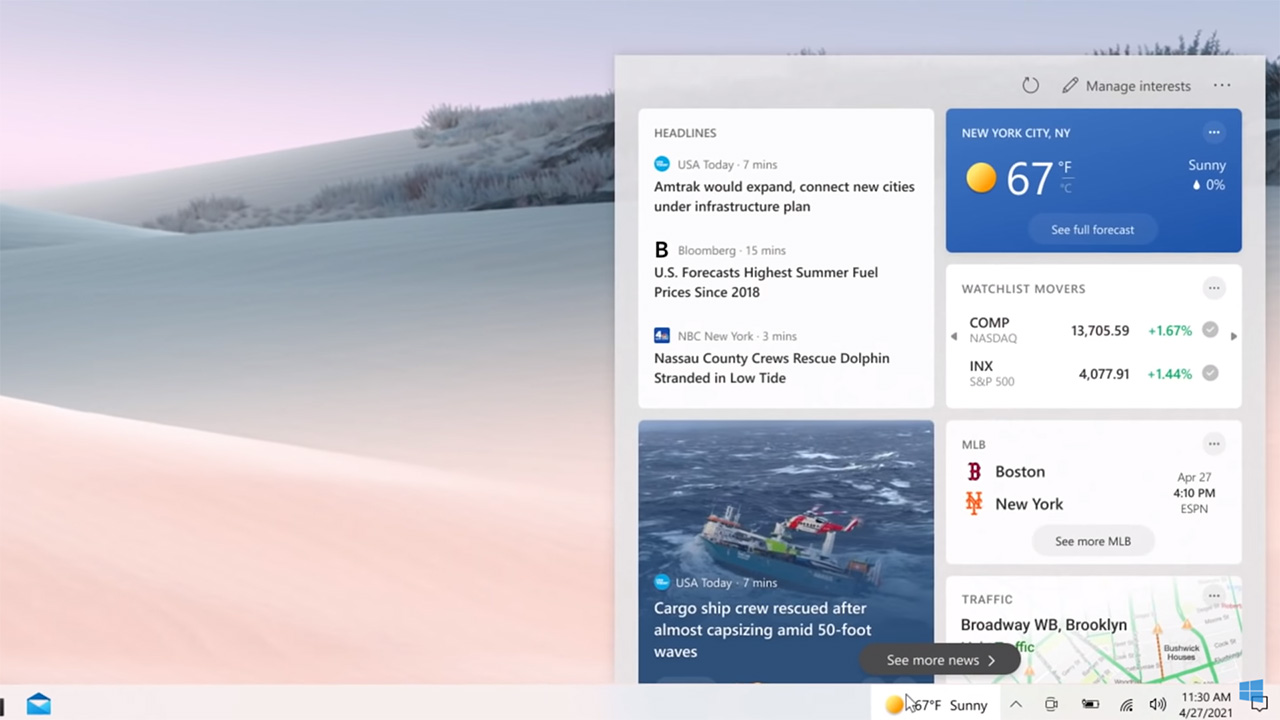This screenshot has height=720, width=1280.
Task: Click Broadway WB, Brooklyn traffic text
Action: pos(1044,625)
